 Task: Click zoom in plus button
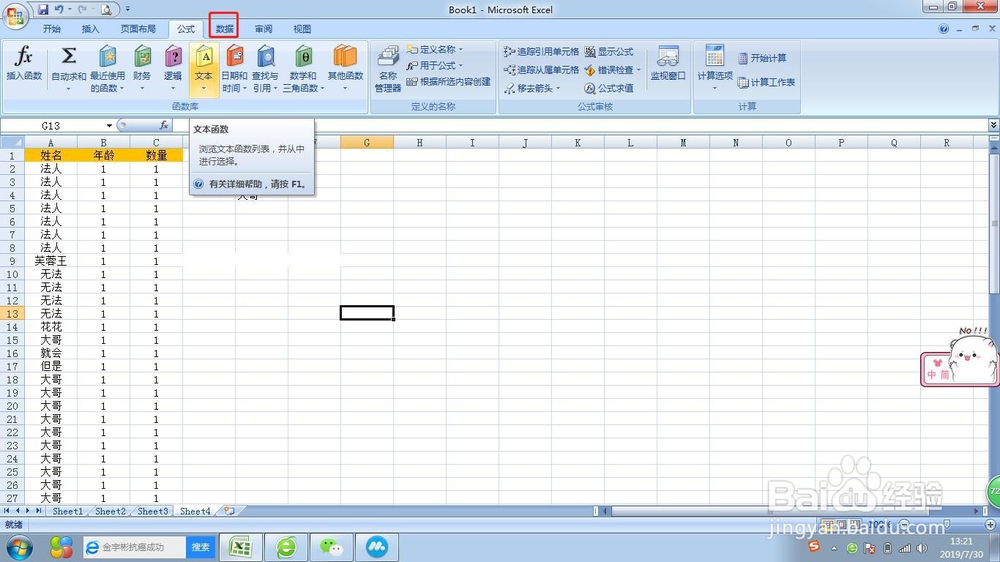click(x=990, y=524)
